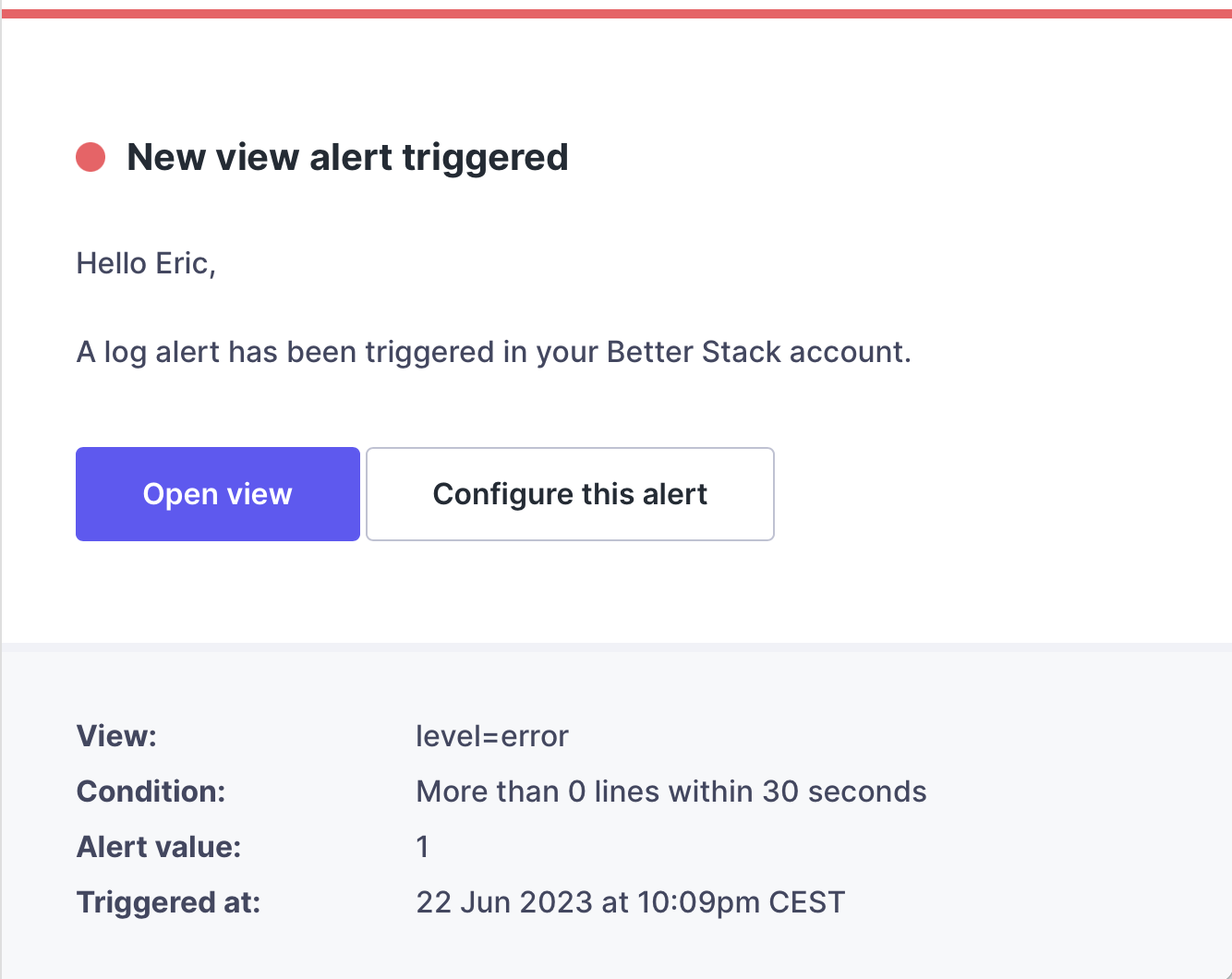Click the 22 Jun 2023 timestamp
Image resolution: width=1232 pixels, height=979 pixels.
coord(503,902)
